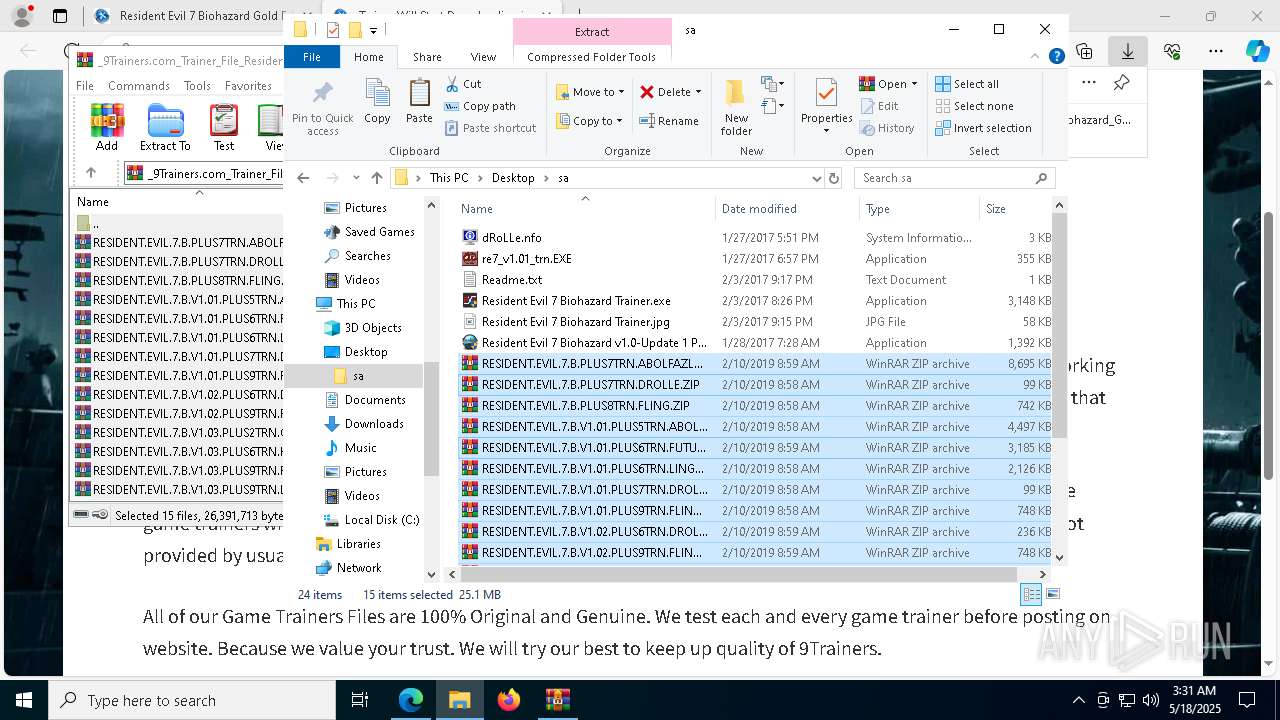Go back in Explorer navigation
The height and width of the screenshot is (720, 1280).
(x=303, y=178)
